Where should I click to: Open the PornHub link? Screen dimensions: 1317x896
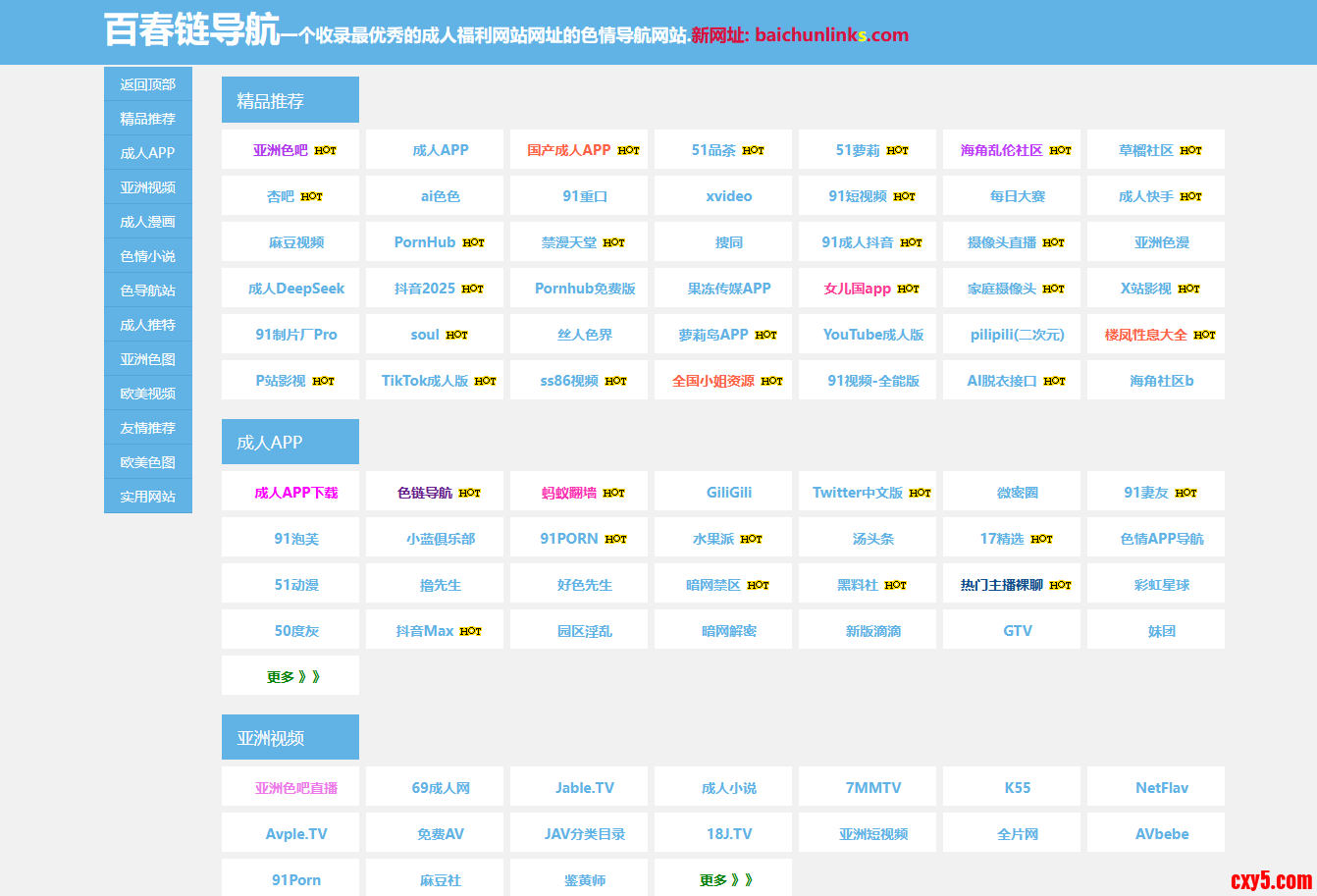pos(434,241)
